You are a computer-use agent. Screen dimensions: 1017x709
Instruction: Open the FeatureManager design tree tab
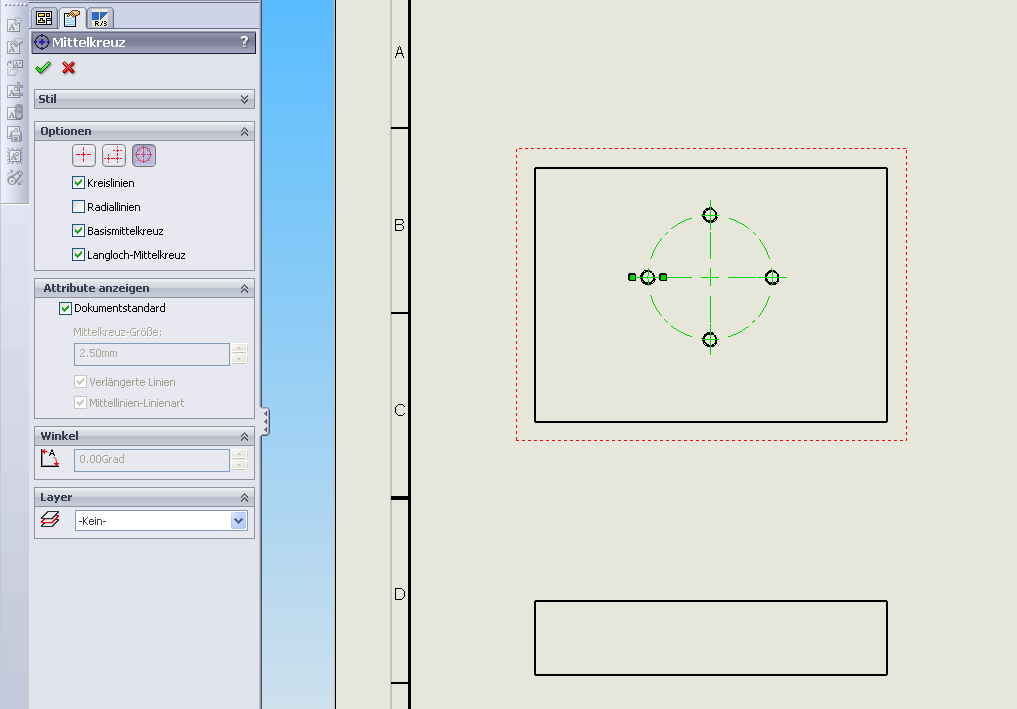tap(44, 18)
